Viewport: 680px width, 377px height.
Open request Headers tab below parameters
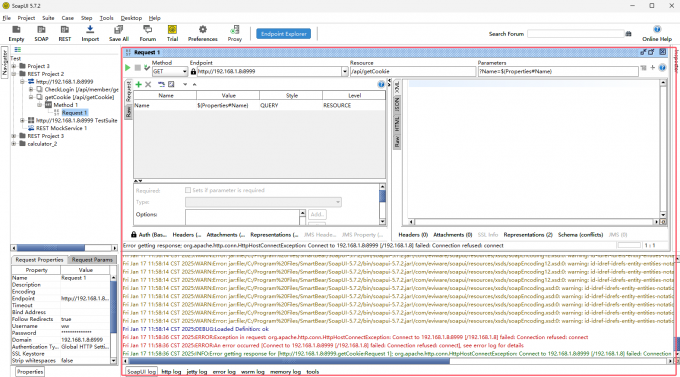pyautogui.click(x=186, y=235)
